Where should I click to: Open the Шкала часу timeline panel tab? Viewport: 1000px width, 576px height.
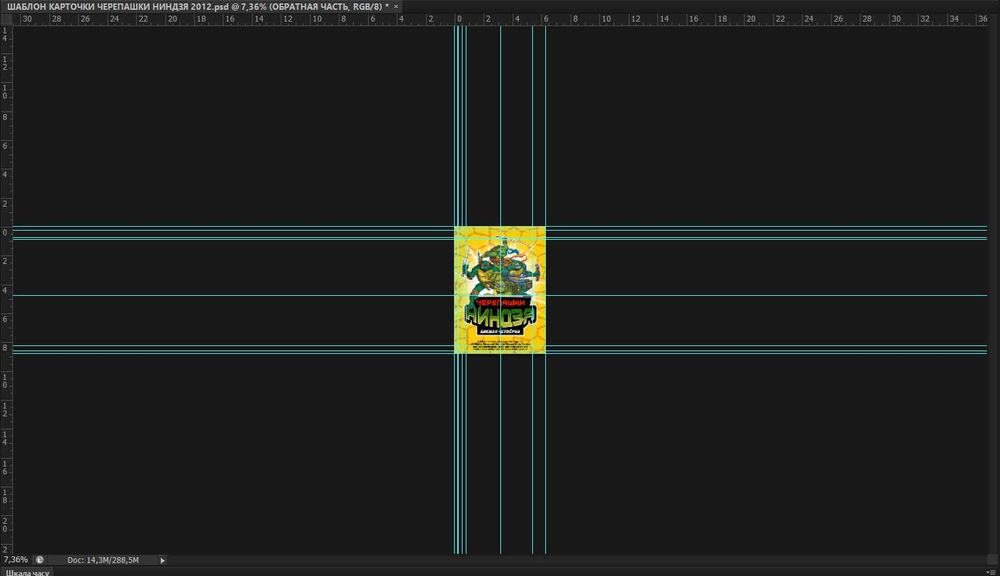coord(28,572)
